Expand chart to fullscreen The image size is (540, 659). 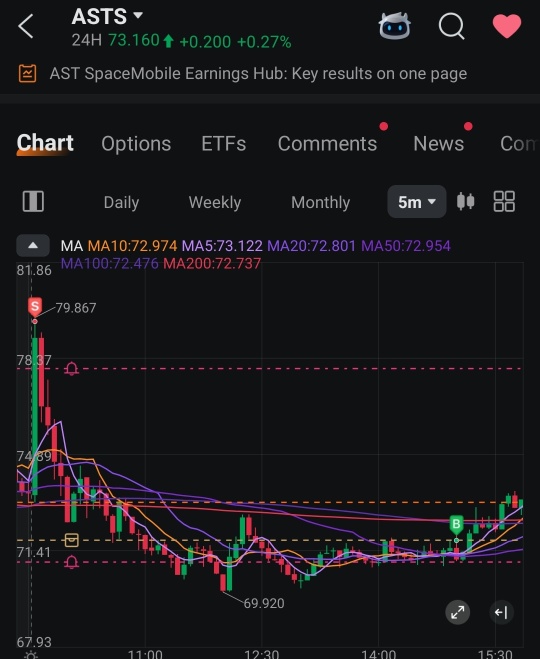pos(458,612)
